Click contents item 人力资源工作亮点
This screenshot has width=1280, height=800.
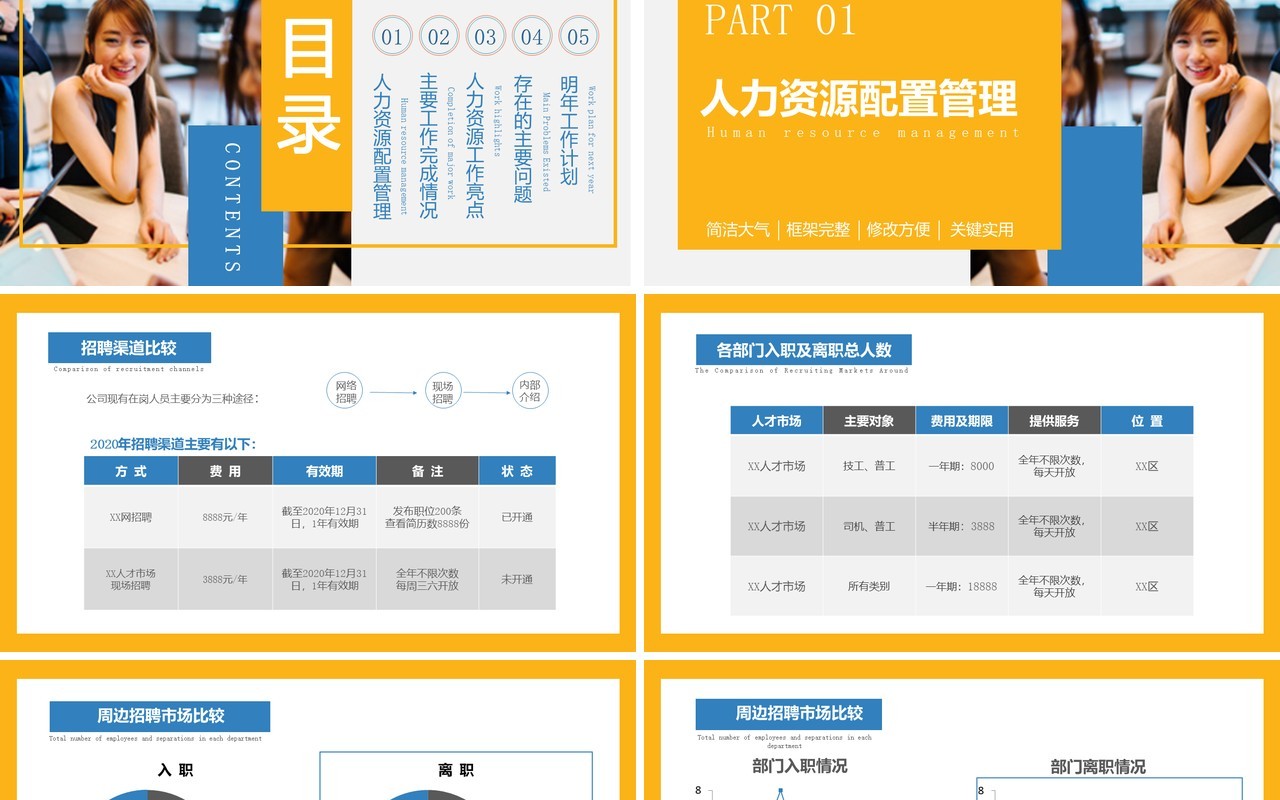pos(476,146)
